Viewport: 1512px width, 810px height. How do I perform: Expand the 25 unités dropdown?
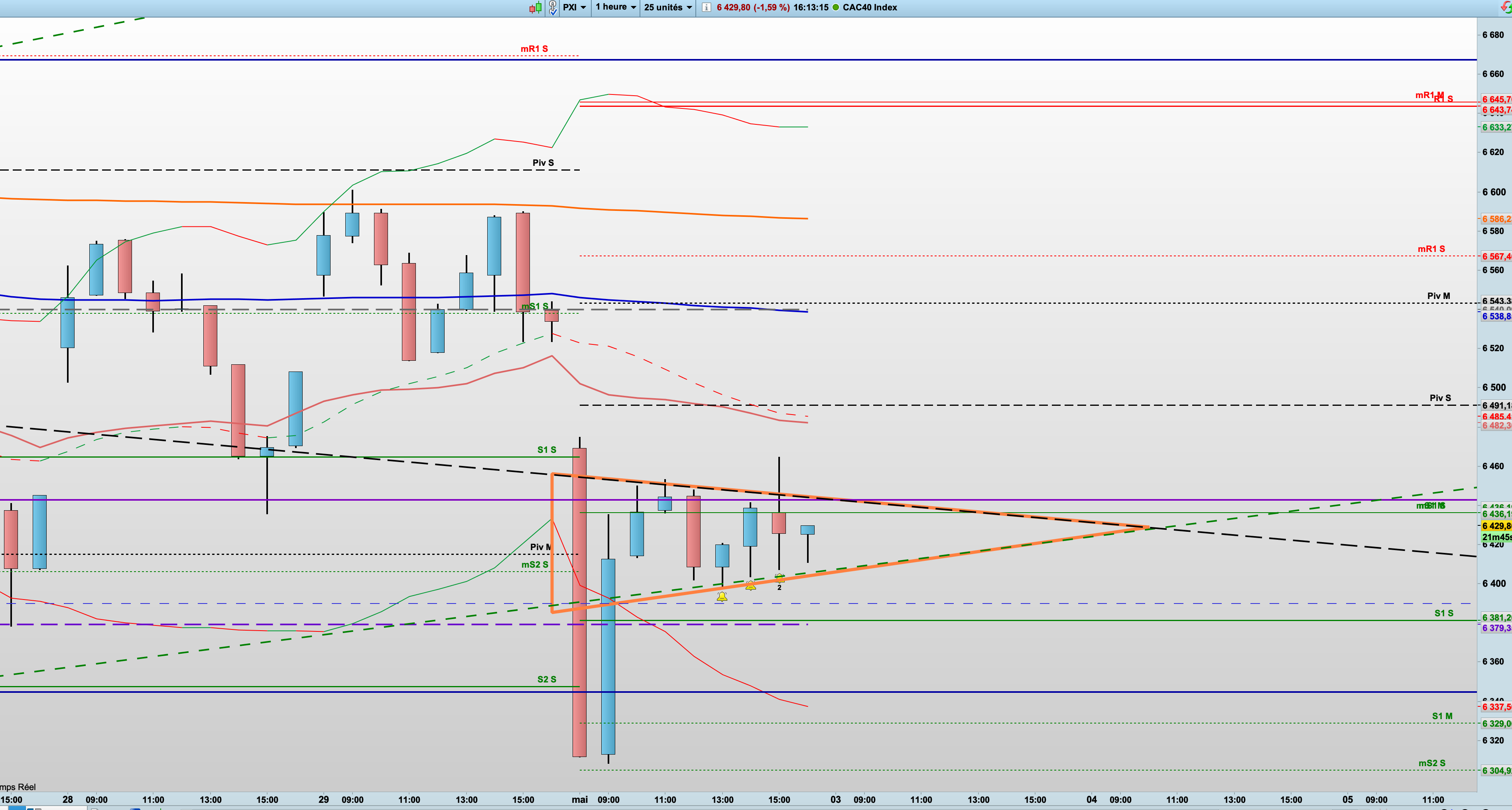667,8
